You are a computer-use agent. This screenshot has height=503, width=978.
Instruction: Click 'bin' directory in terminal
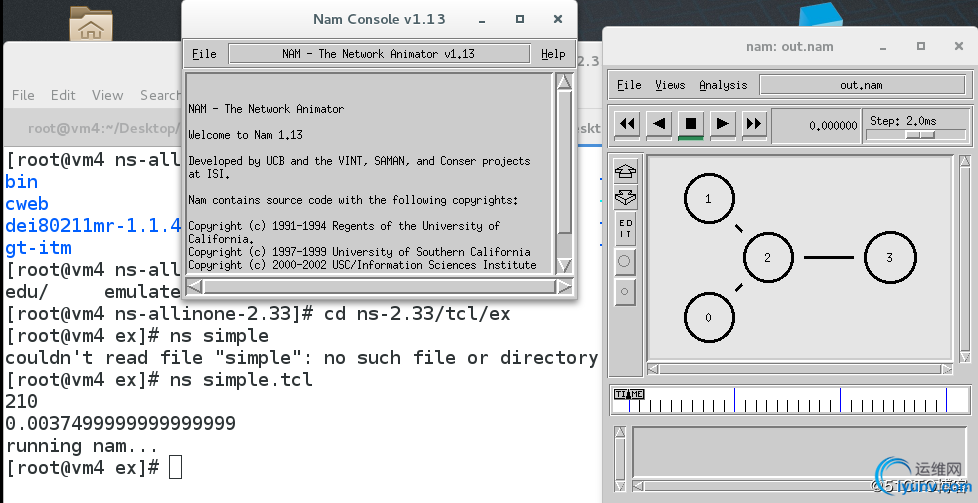pos(21,182)
